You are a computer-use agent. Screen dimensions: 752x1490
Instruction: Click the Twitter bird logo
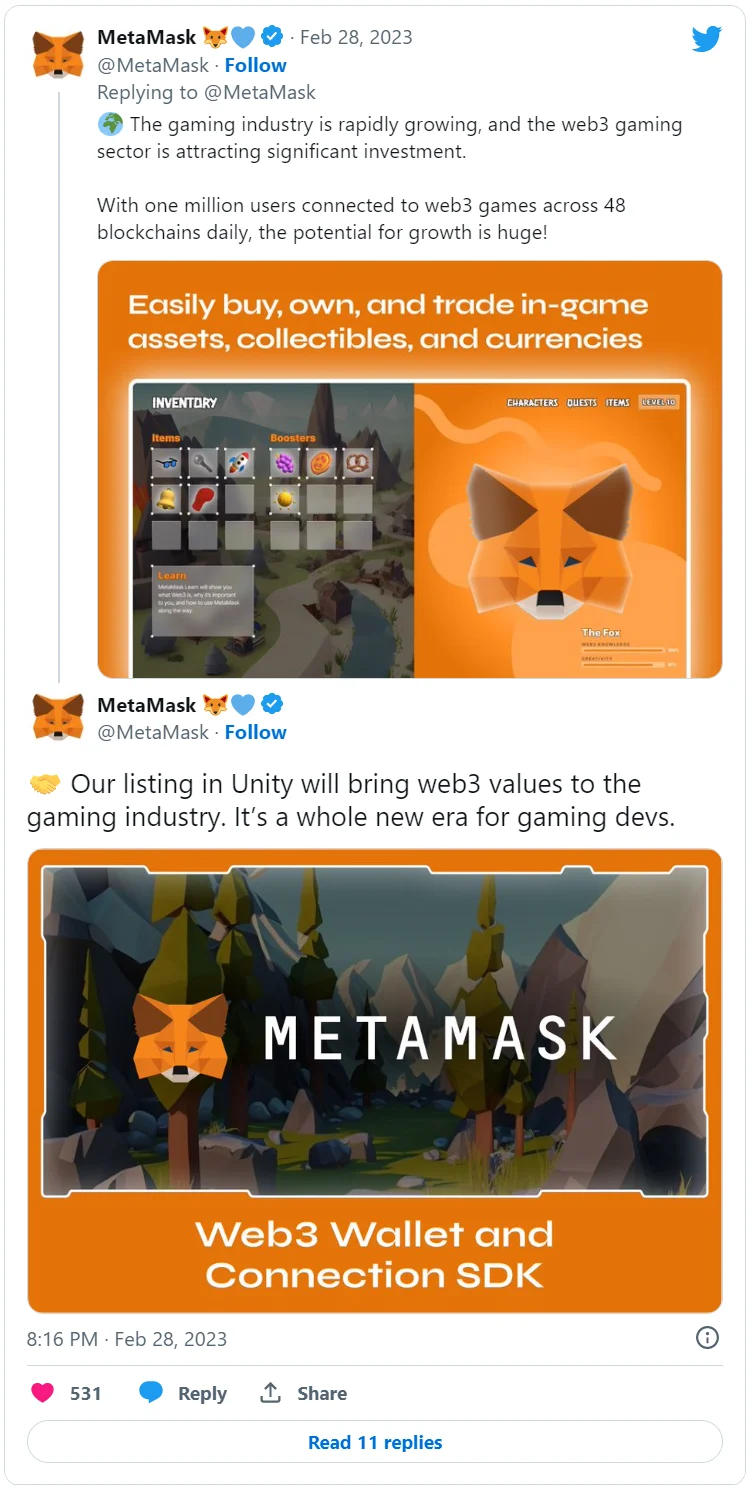[x=707, y=39]
